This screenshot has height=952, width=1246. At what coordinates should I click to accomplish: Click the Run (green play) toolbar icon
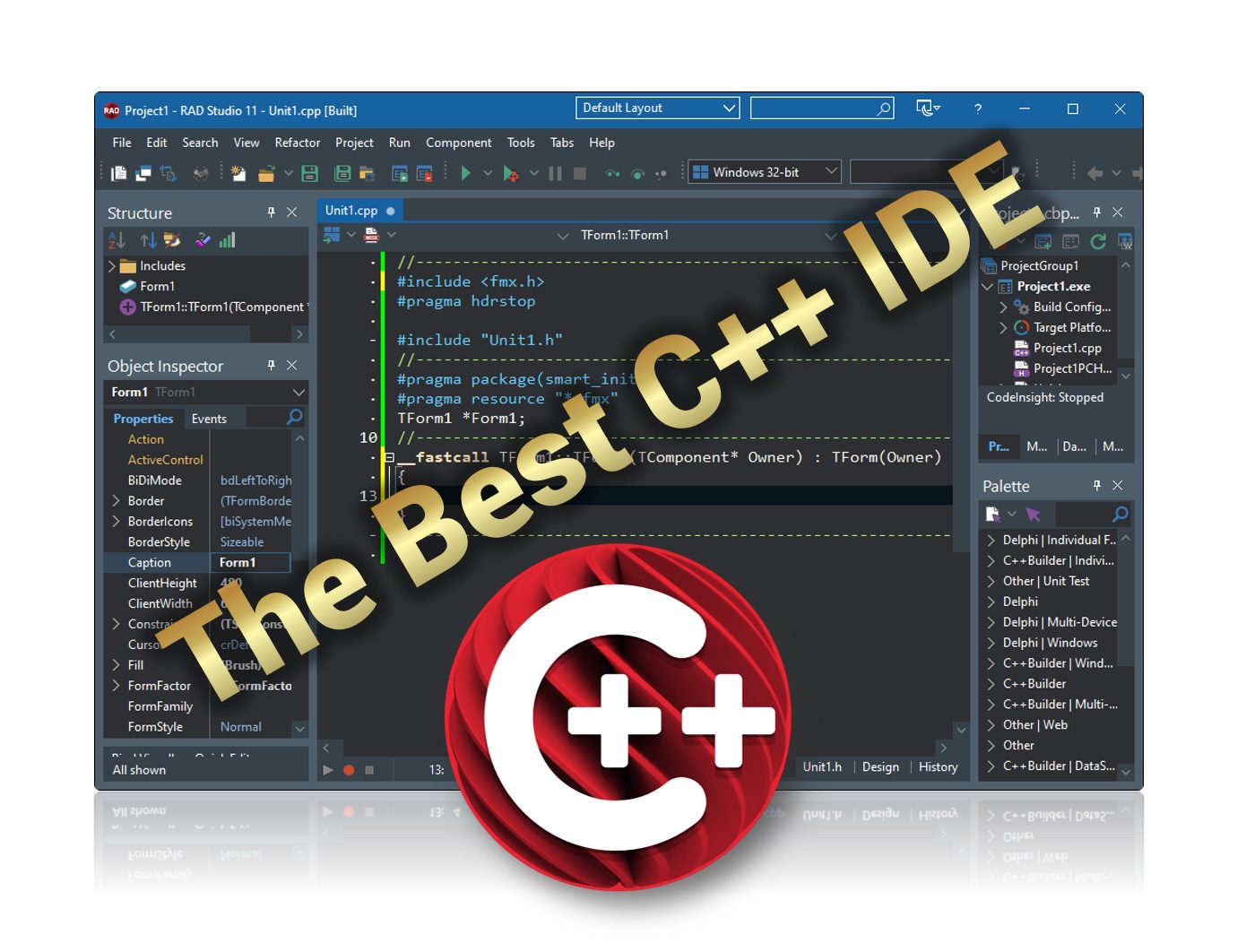coord(465,173)
